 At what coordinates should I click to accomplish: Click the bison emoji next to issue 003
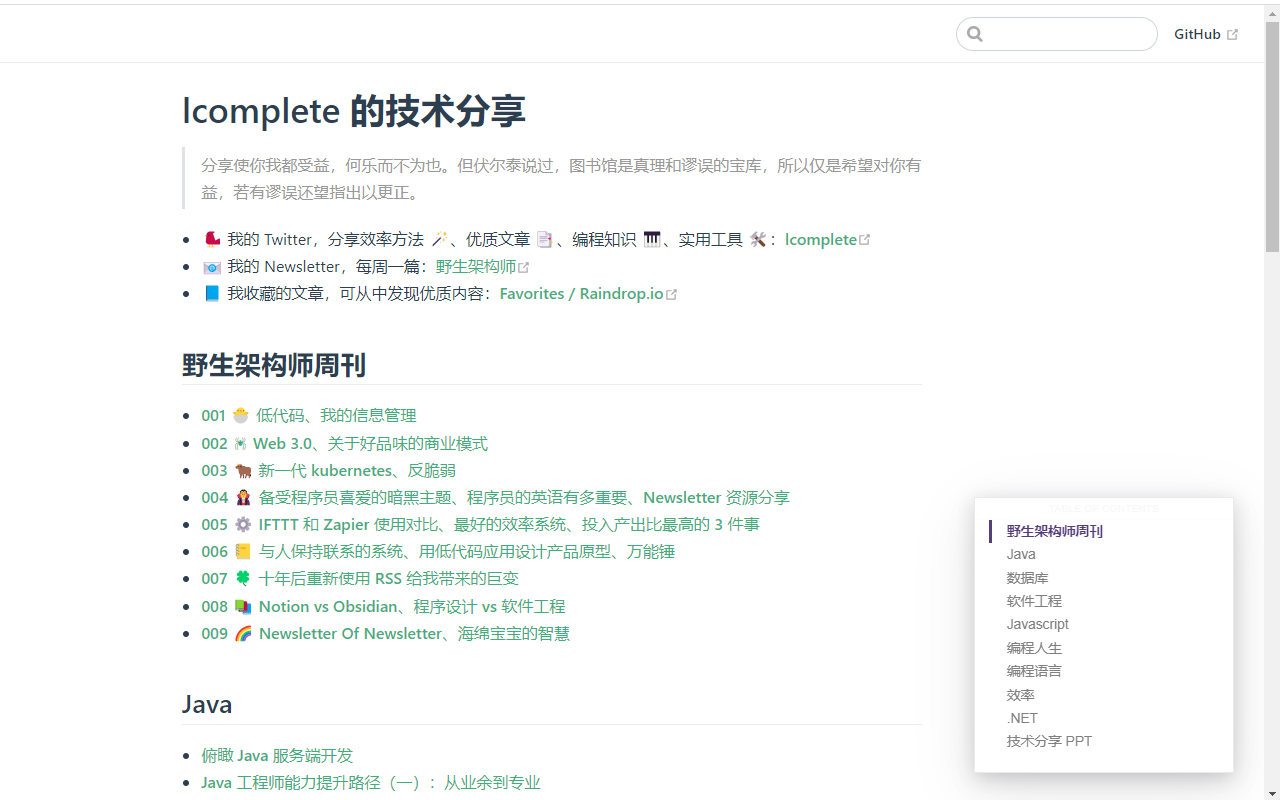tap(243, 470)
